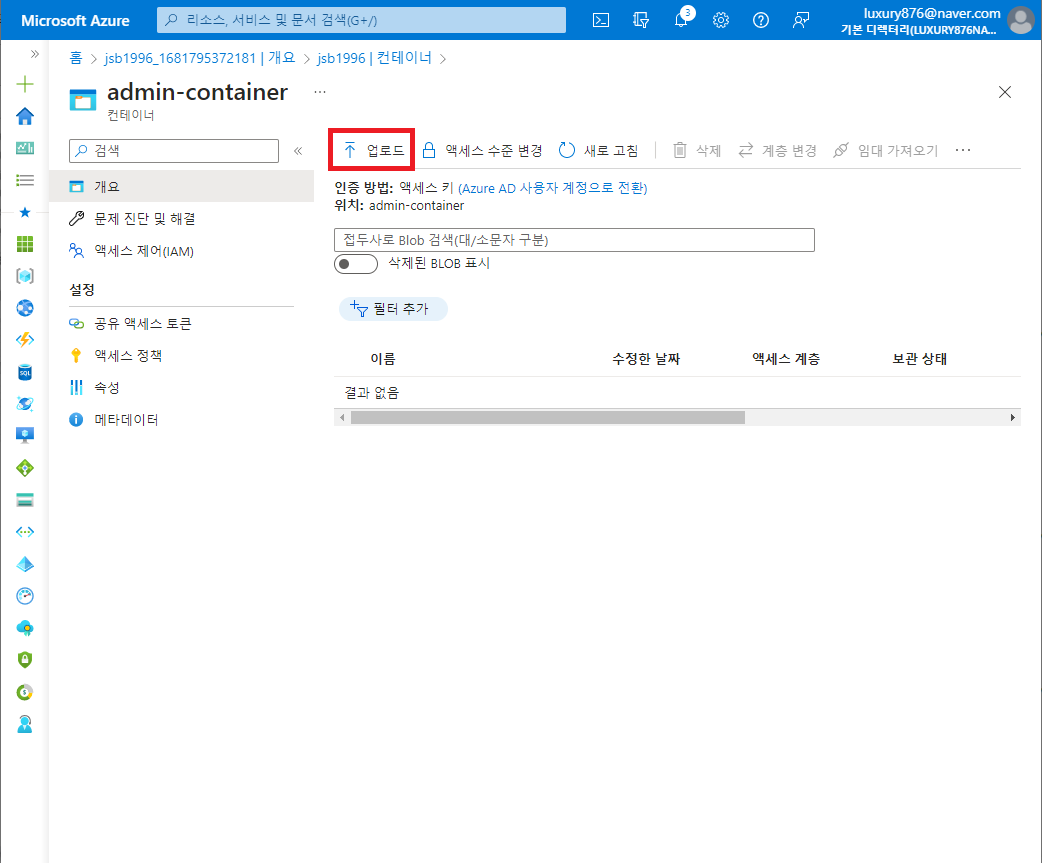The width and height of the screenshot is (1042, 863).
Task: Select 개요 in the container menu
Action: click(x=181, y=186)
